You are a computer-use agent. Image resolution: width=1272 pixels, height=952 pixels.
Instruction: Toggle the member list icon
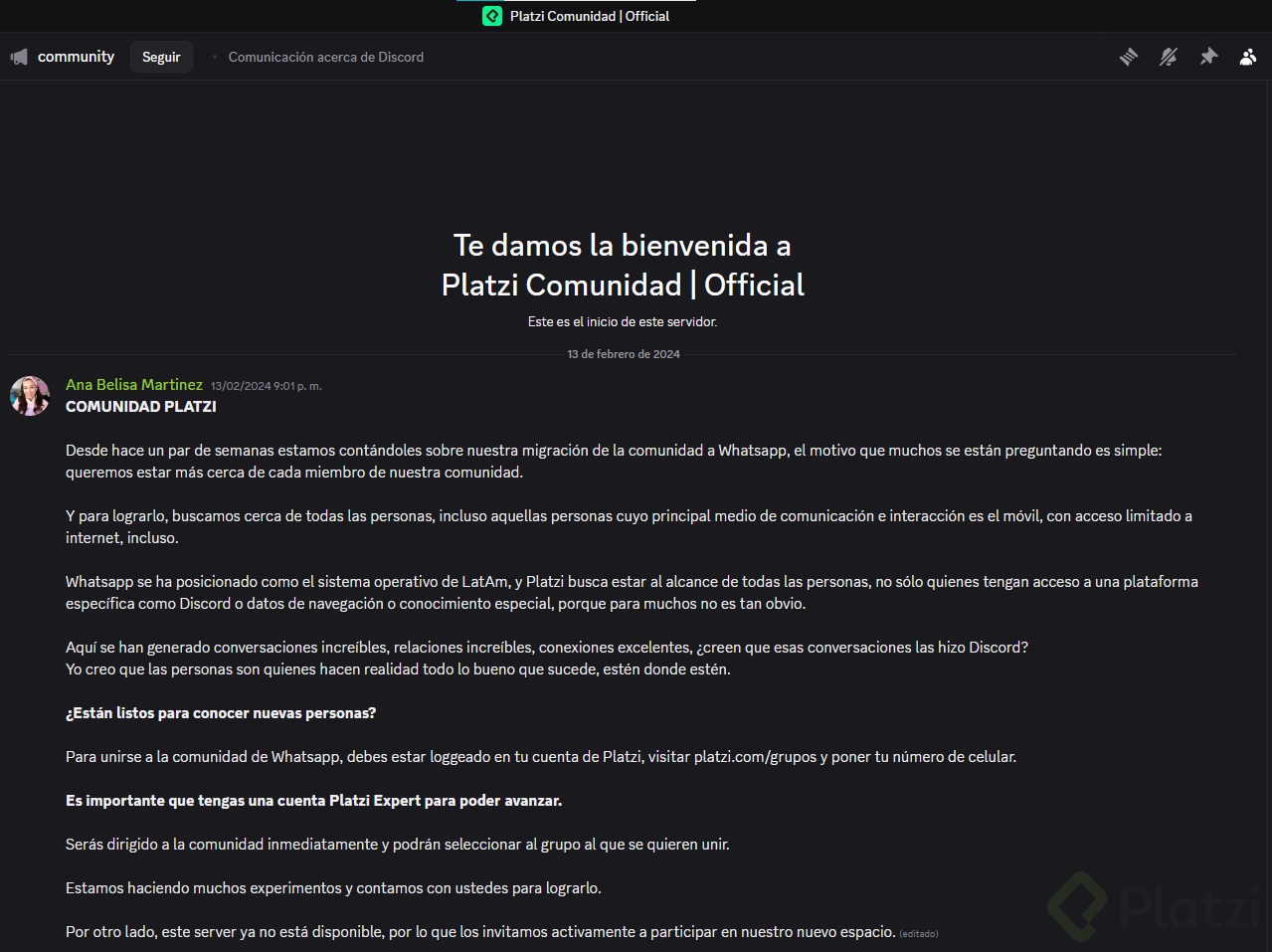tap(1248, 57)
